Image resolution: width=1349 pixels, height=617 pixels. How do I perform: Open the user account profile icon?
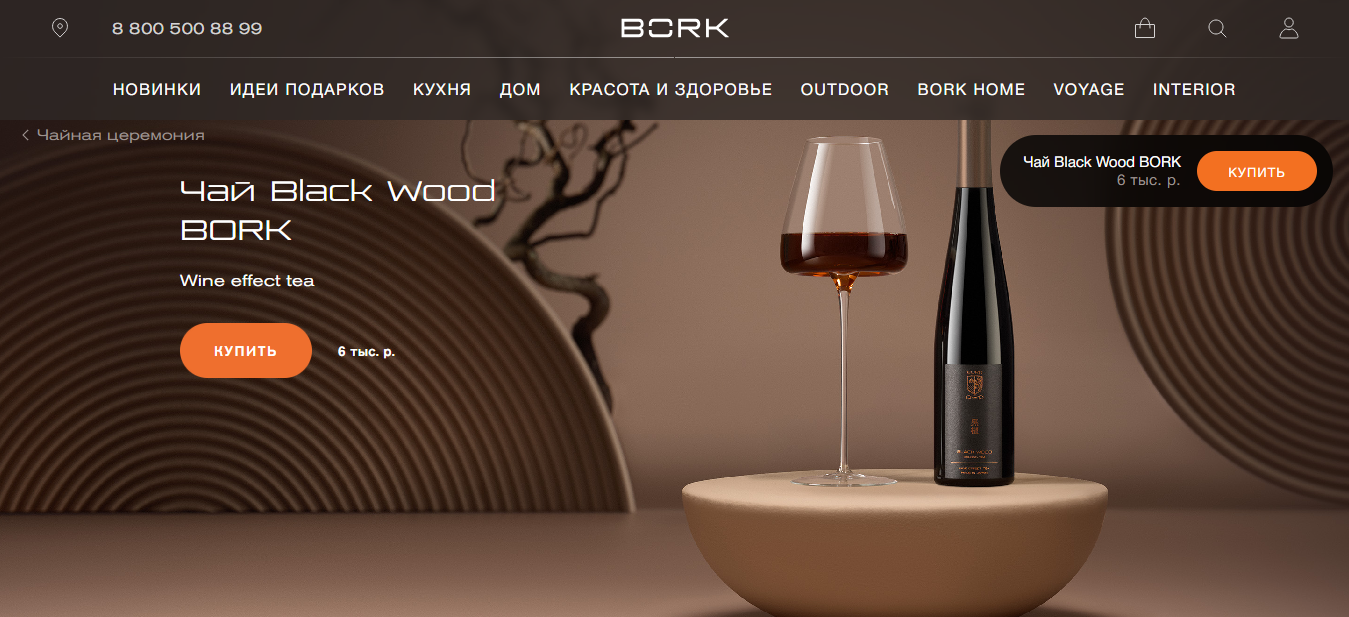click(x=1289, y=28)
